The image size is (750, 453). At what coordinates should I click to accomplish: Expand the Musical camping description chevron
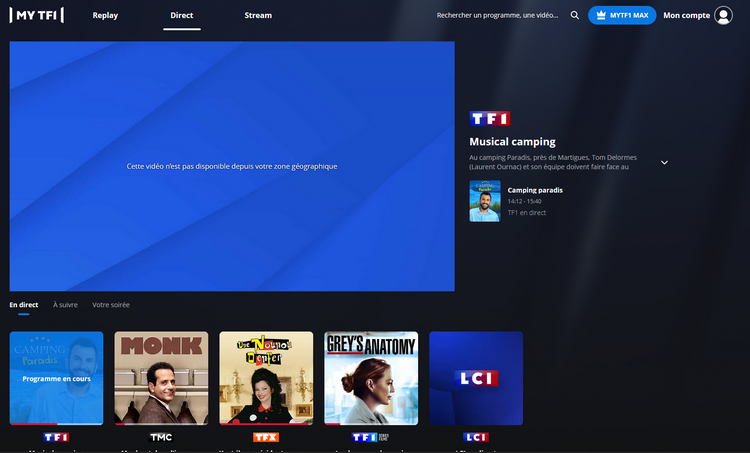click(664, 163)
